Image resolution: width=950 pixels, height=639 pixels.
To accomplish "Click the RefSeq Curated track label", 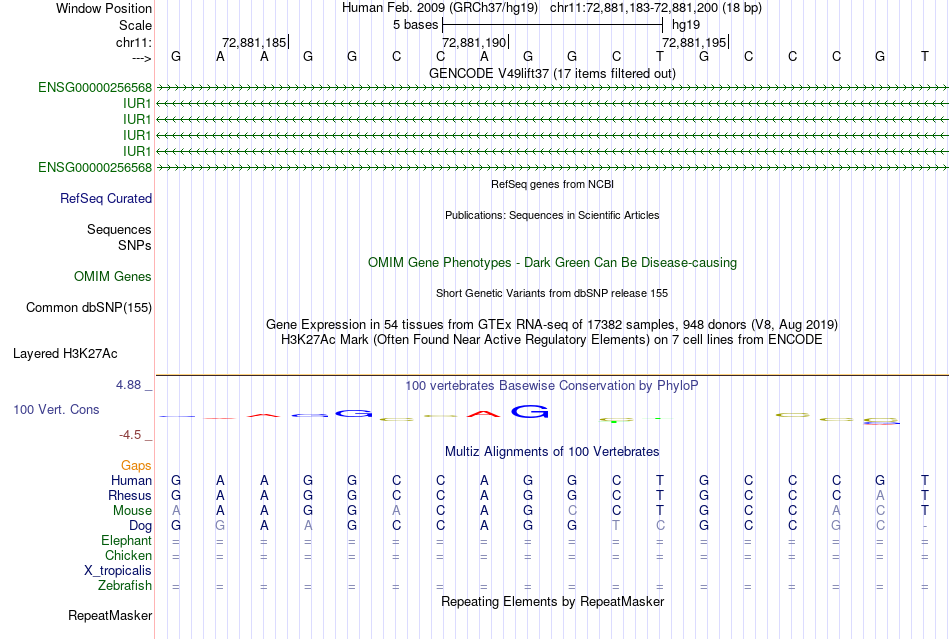I will [x=106, y=199].
